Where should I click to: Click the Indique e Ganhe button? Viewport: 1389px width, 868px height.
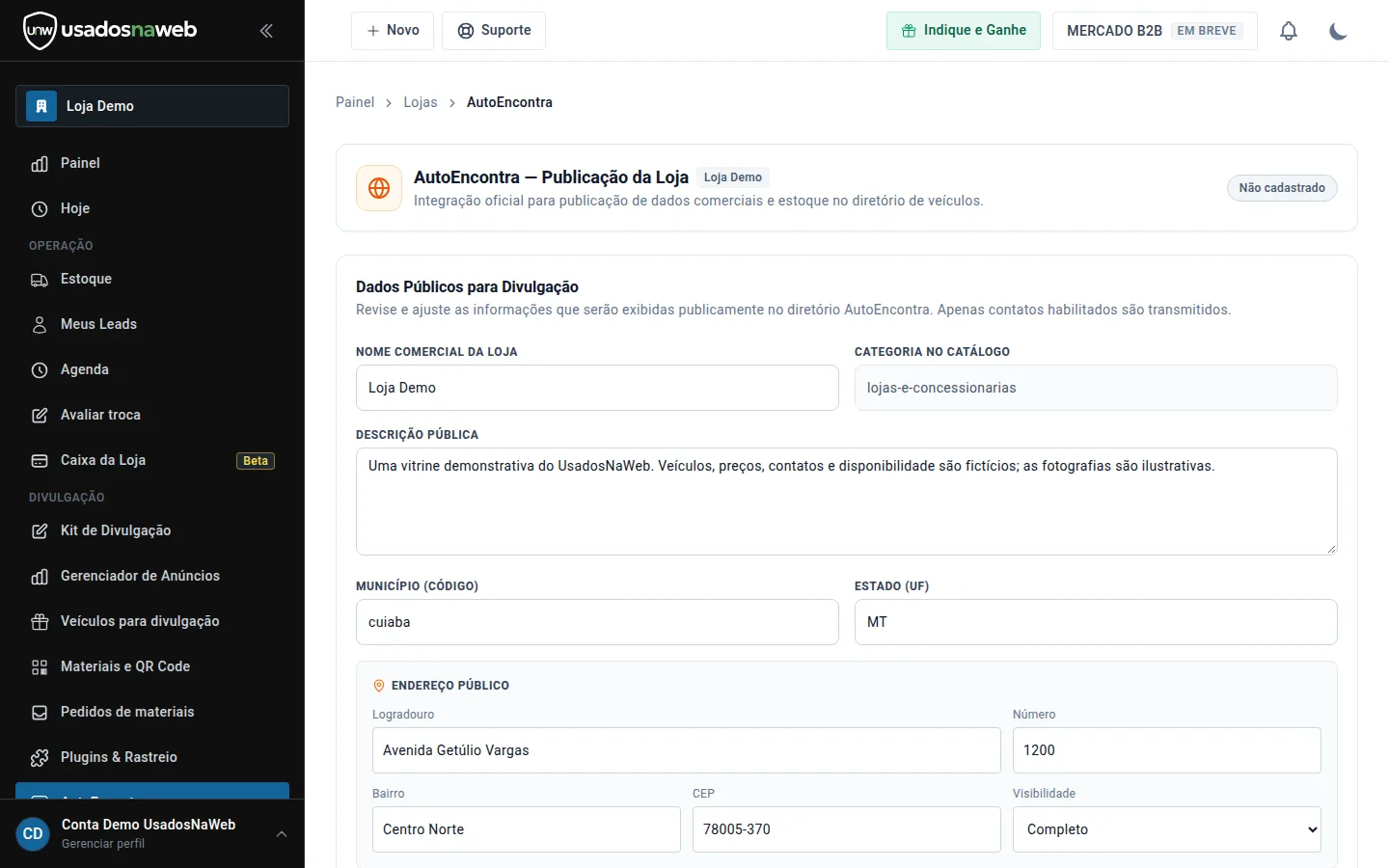pos(964,31)
